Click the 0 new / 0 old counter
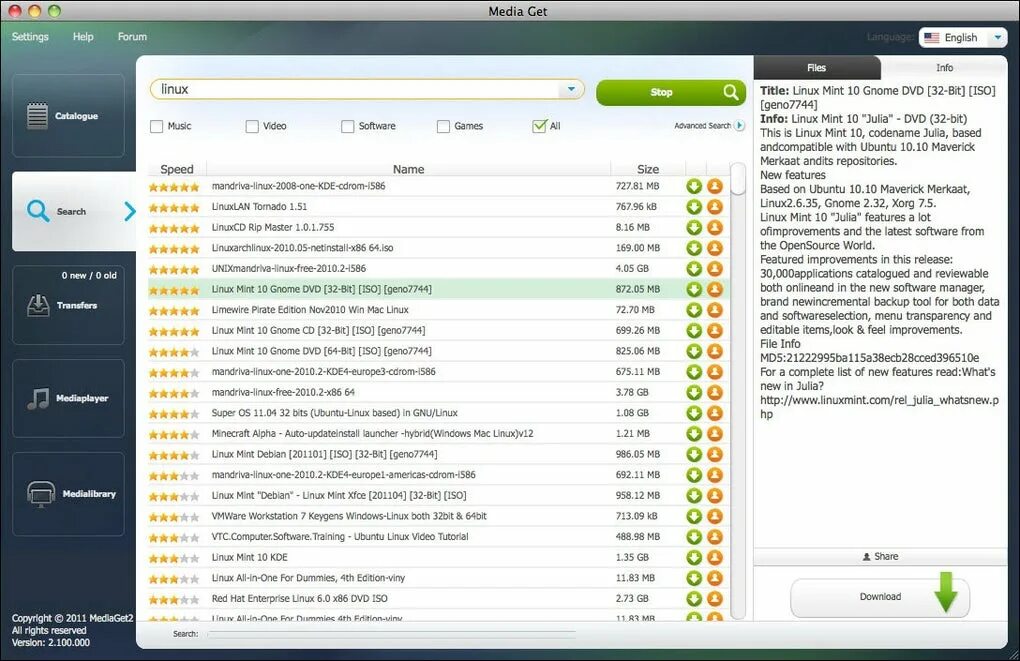Image resolution: width=1020 pixels, height=661 pixels. click(x=89, y=275)
